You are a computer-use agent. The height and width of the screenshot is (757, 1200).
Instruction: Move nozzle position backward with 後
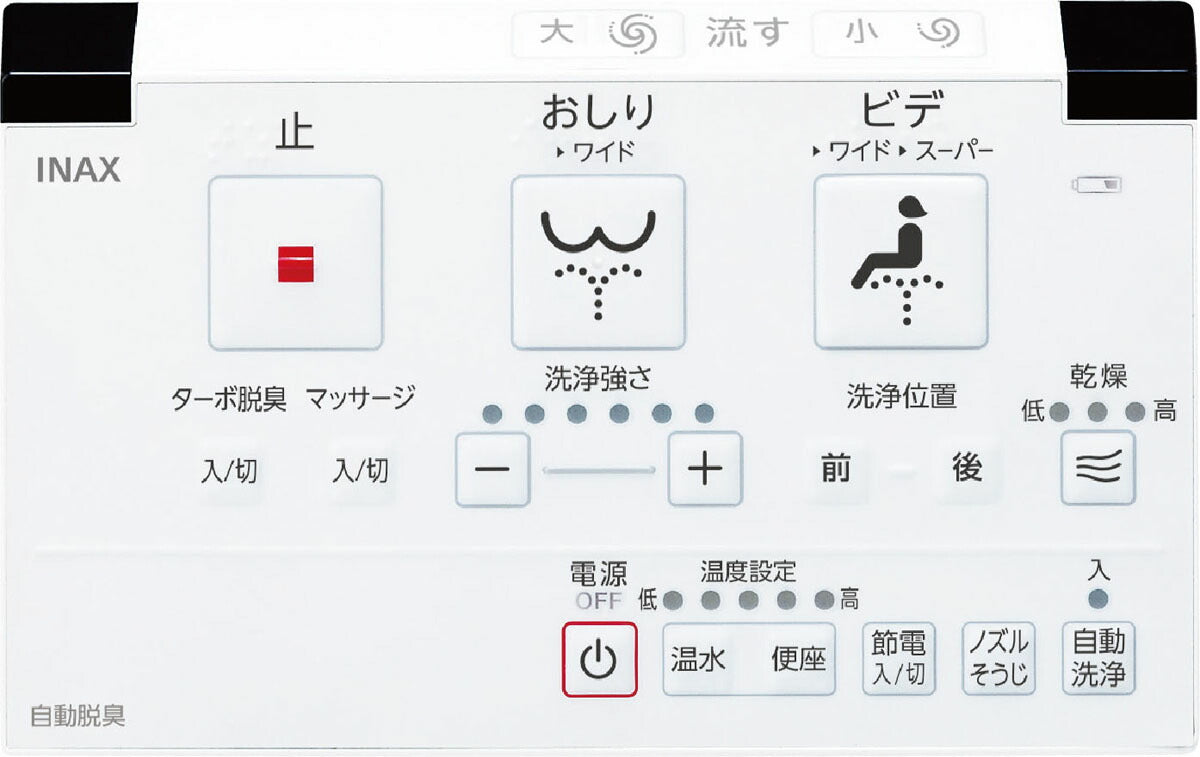(x=966, y=468)
